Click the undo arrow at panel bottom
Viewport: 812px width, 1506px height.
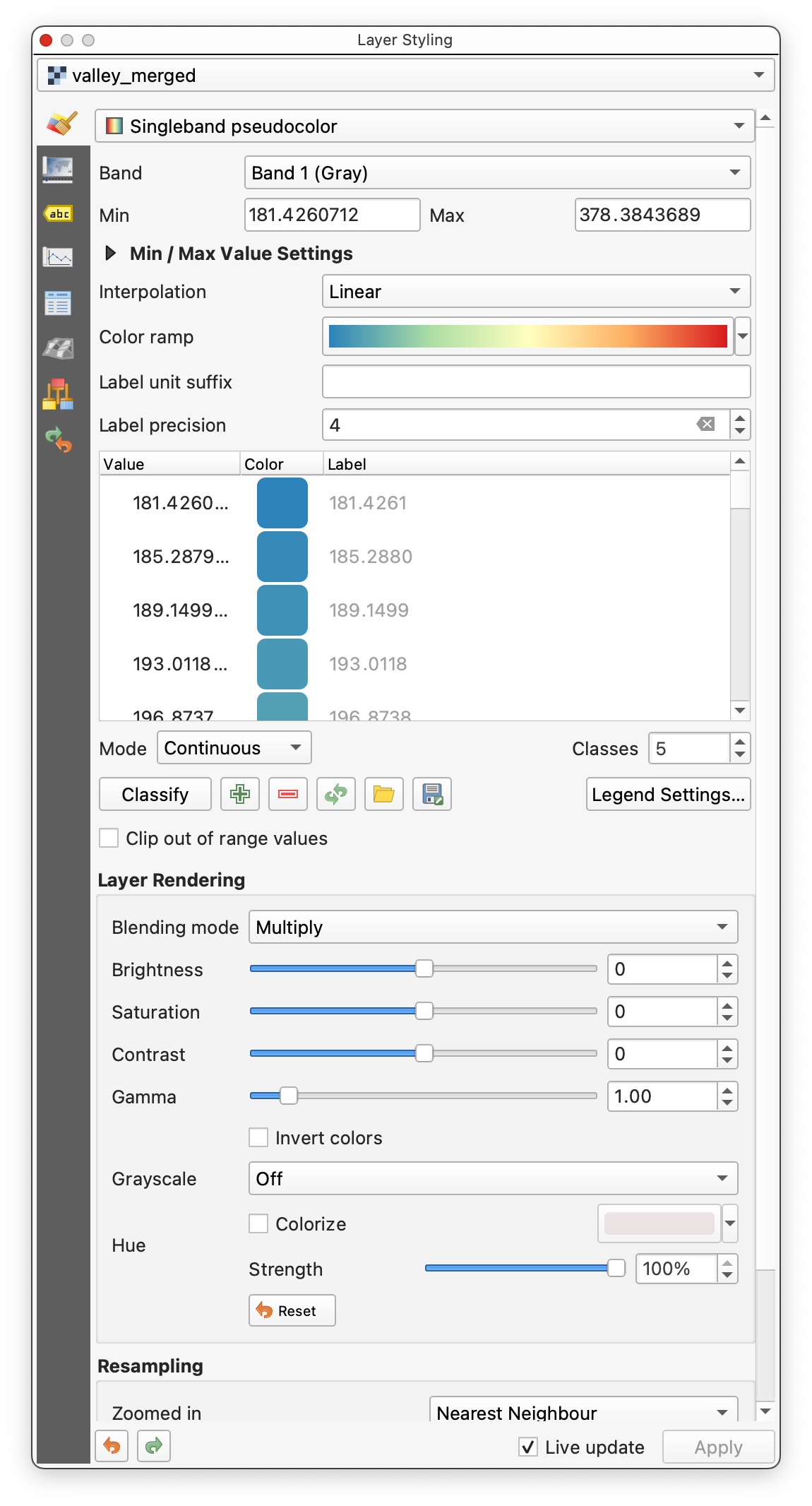click(x=112, y=1446)
